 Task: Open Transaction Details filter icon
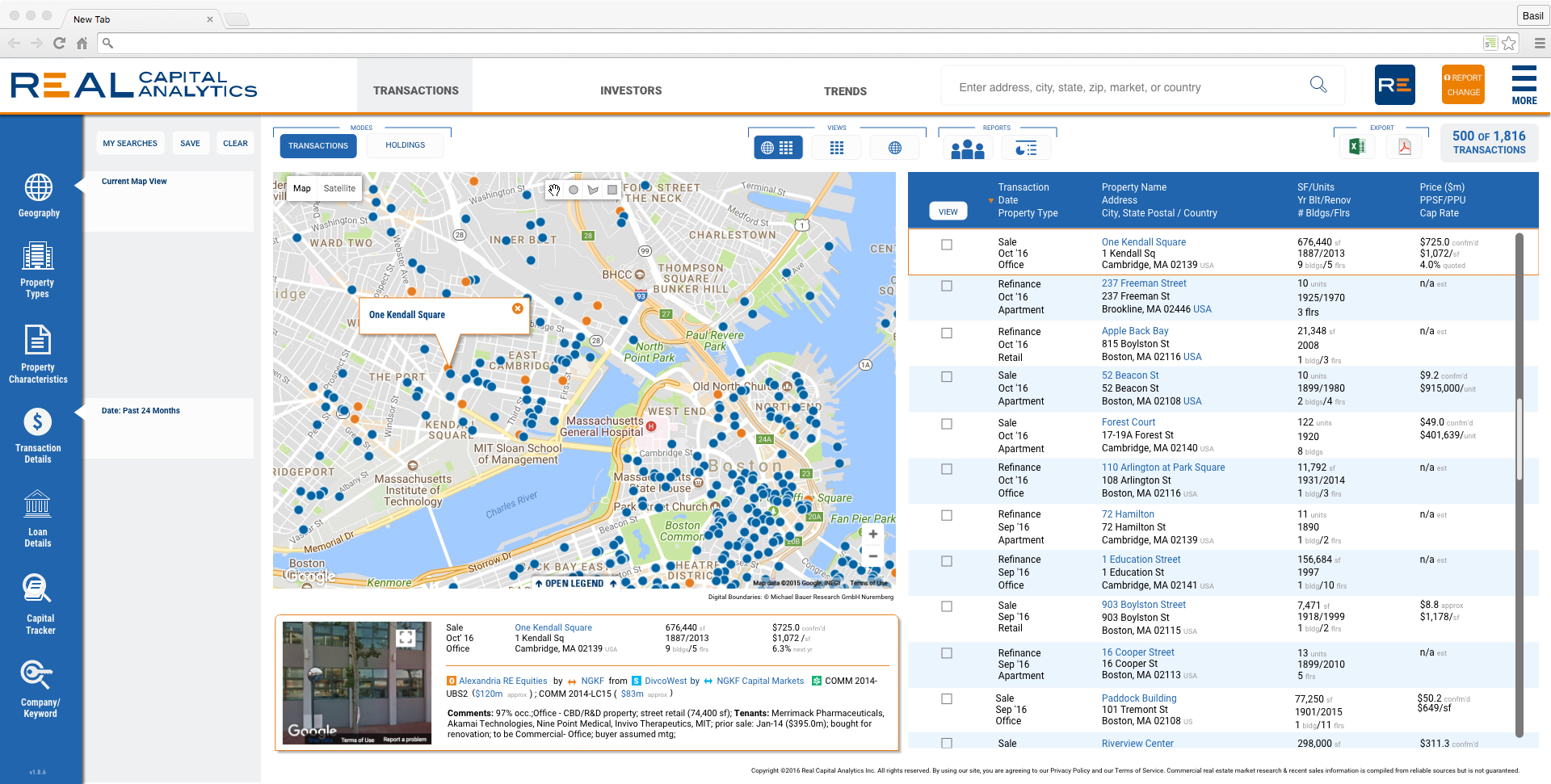pos(37,421)
